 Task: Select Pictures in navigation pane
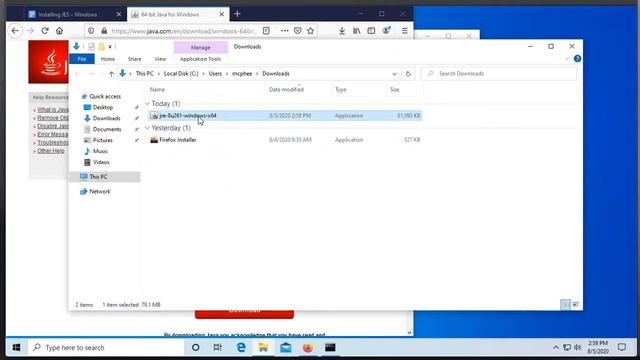(102, 140)
